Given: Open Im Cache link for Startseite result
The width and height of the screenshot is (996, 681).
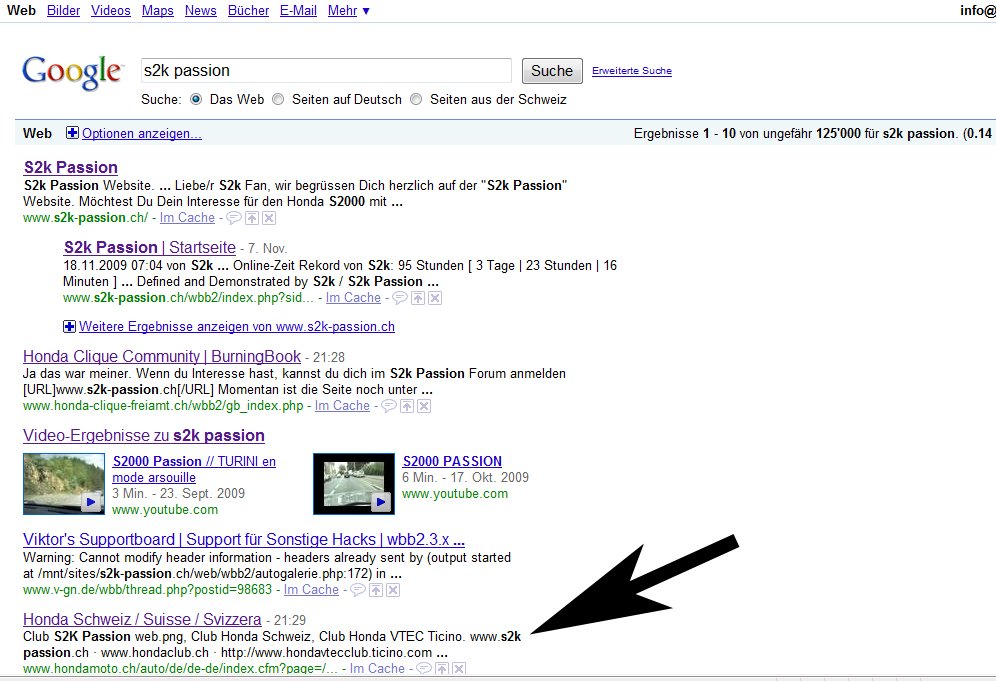Looking at the screenshot, I should 353,298.
